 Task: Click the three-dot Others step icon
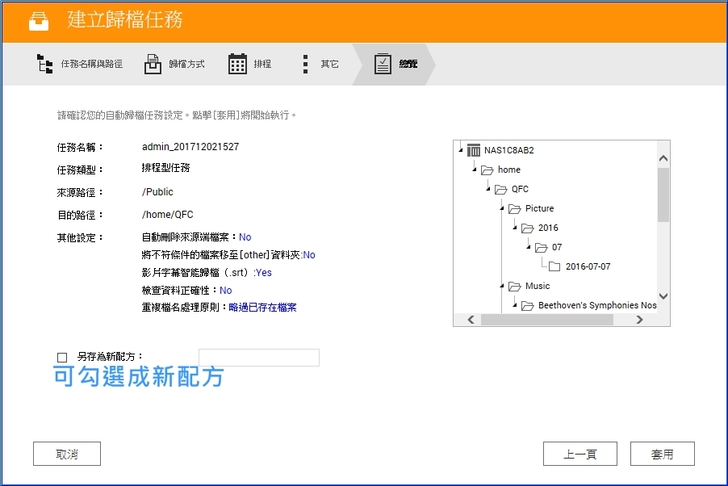[x=305, y=64]
